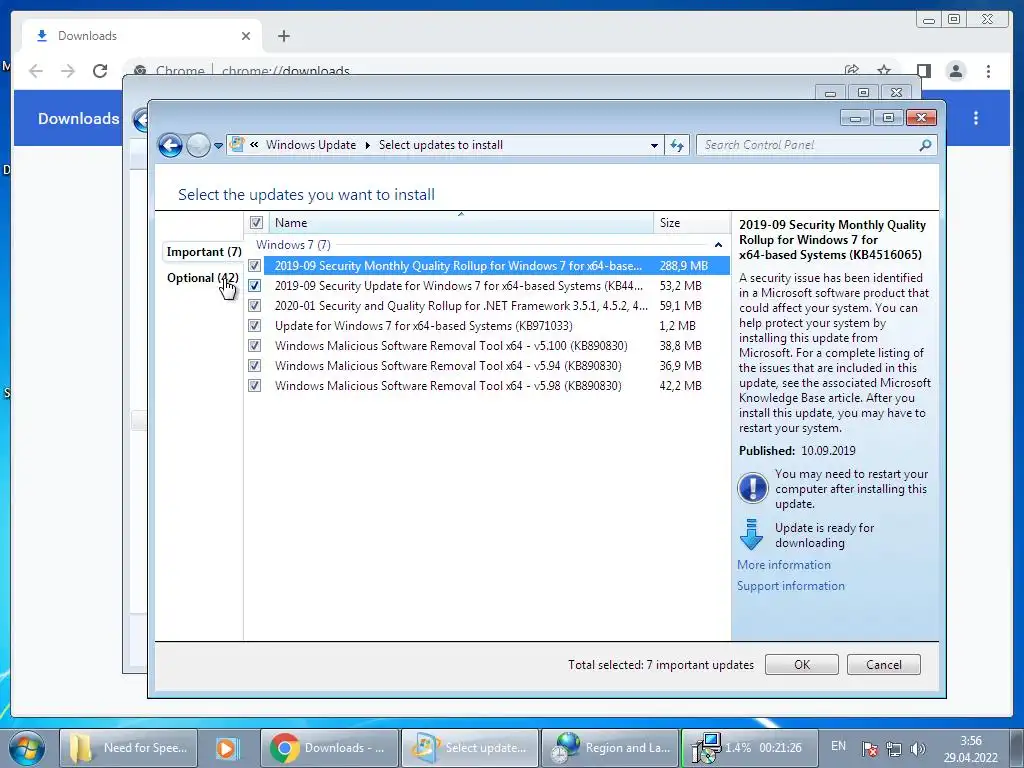This screenshot has height=768, width=1024.
Task: Open the Support information link
Action: pyautogui.click(x=791, y=586)
